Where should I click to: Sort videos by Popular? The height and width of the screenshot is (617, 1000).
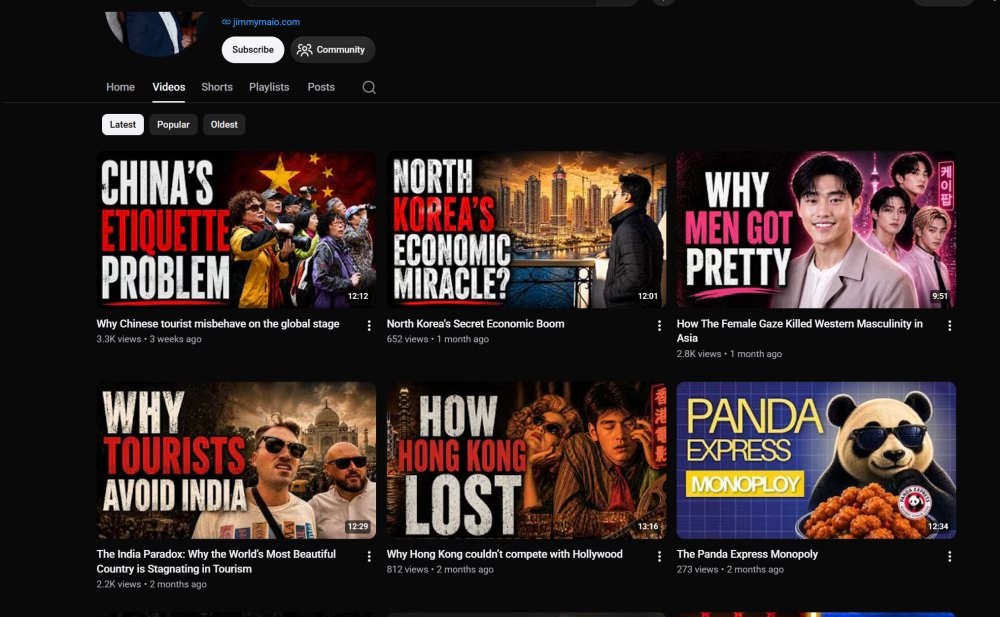click(173, 124)
